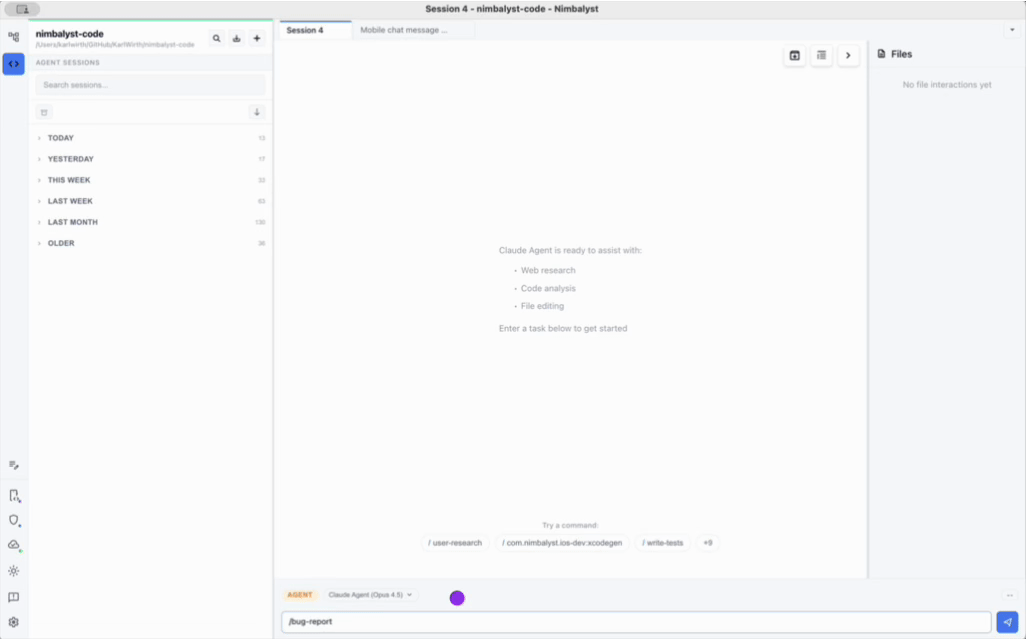Expand the TODAY sessions group
Screen dimensions: 1026x640
[x=60, y=138]
